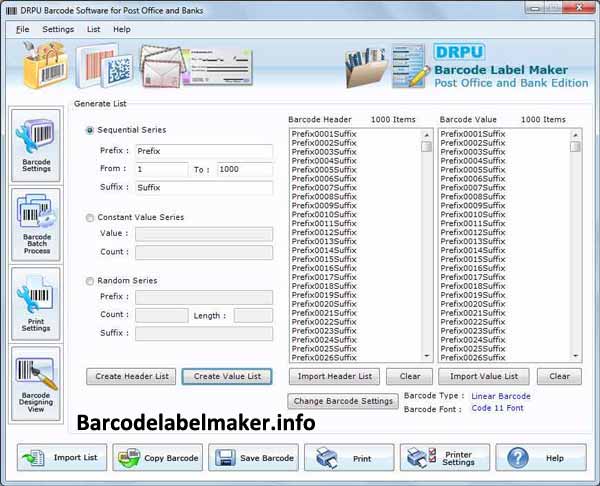Click down arrow of Barcode Header list scrollbar
Screen dimensions: 600x486
pos(426,356)
